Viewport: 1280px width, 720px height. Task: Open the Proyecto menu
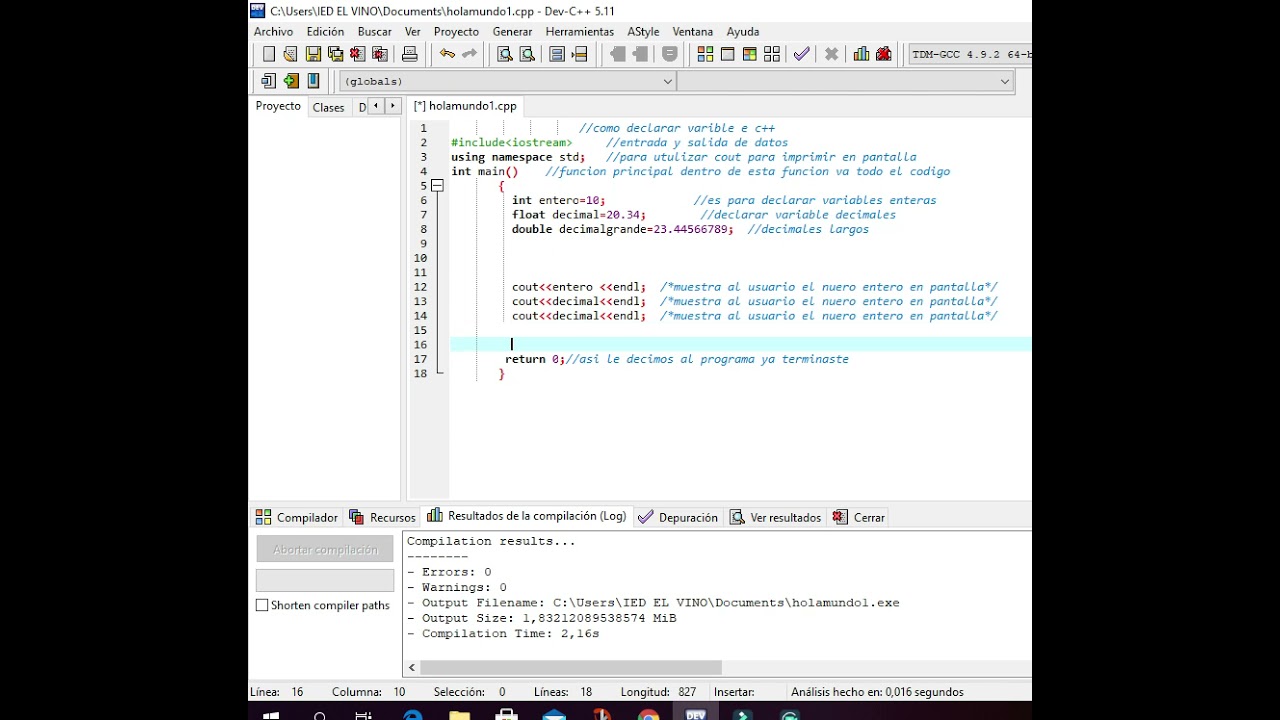pos(456,31)
